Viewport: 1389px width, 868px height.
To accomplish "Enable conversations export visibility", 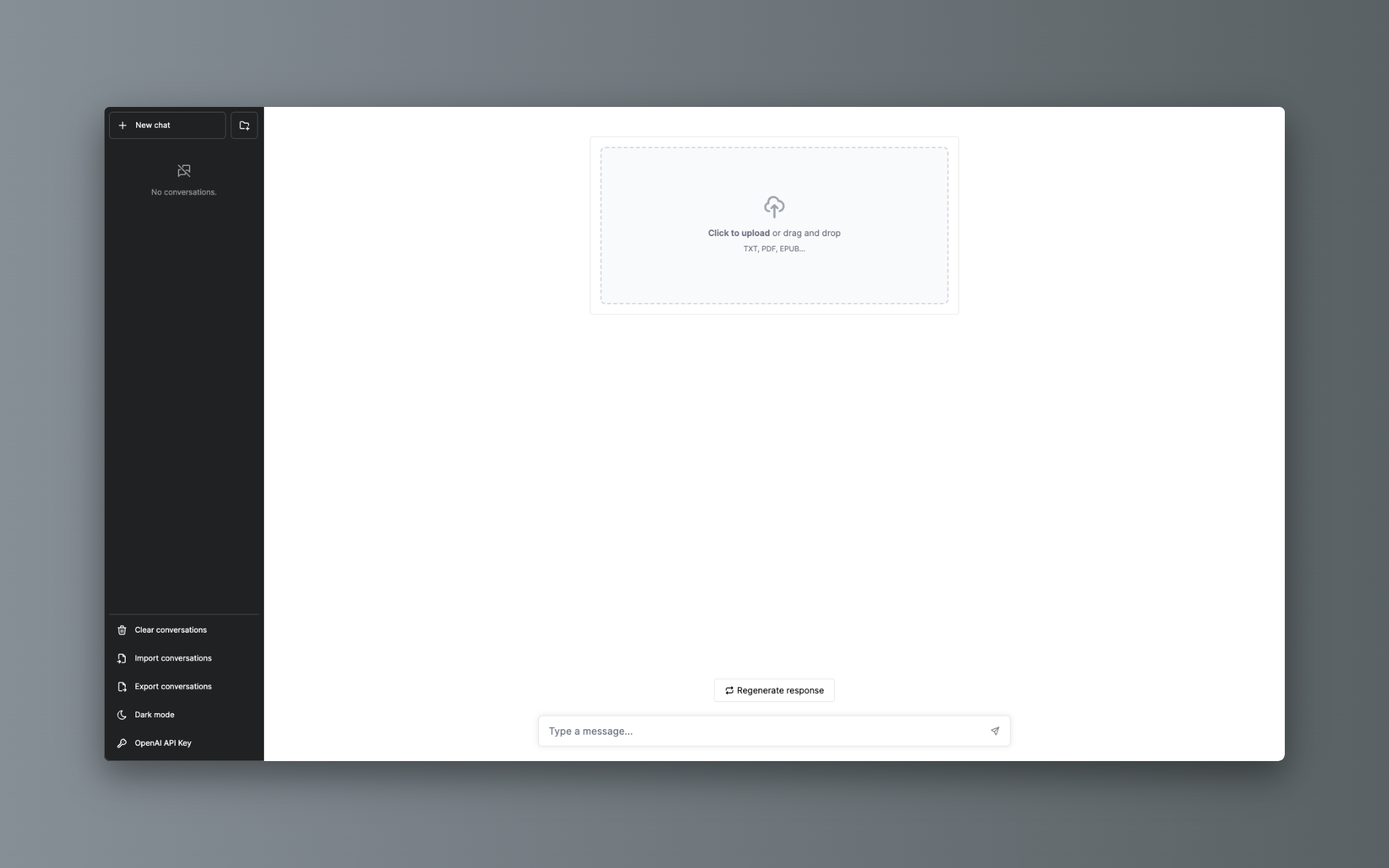I will (x=183, y=686).
